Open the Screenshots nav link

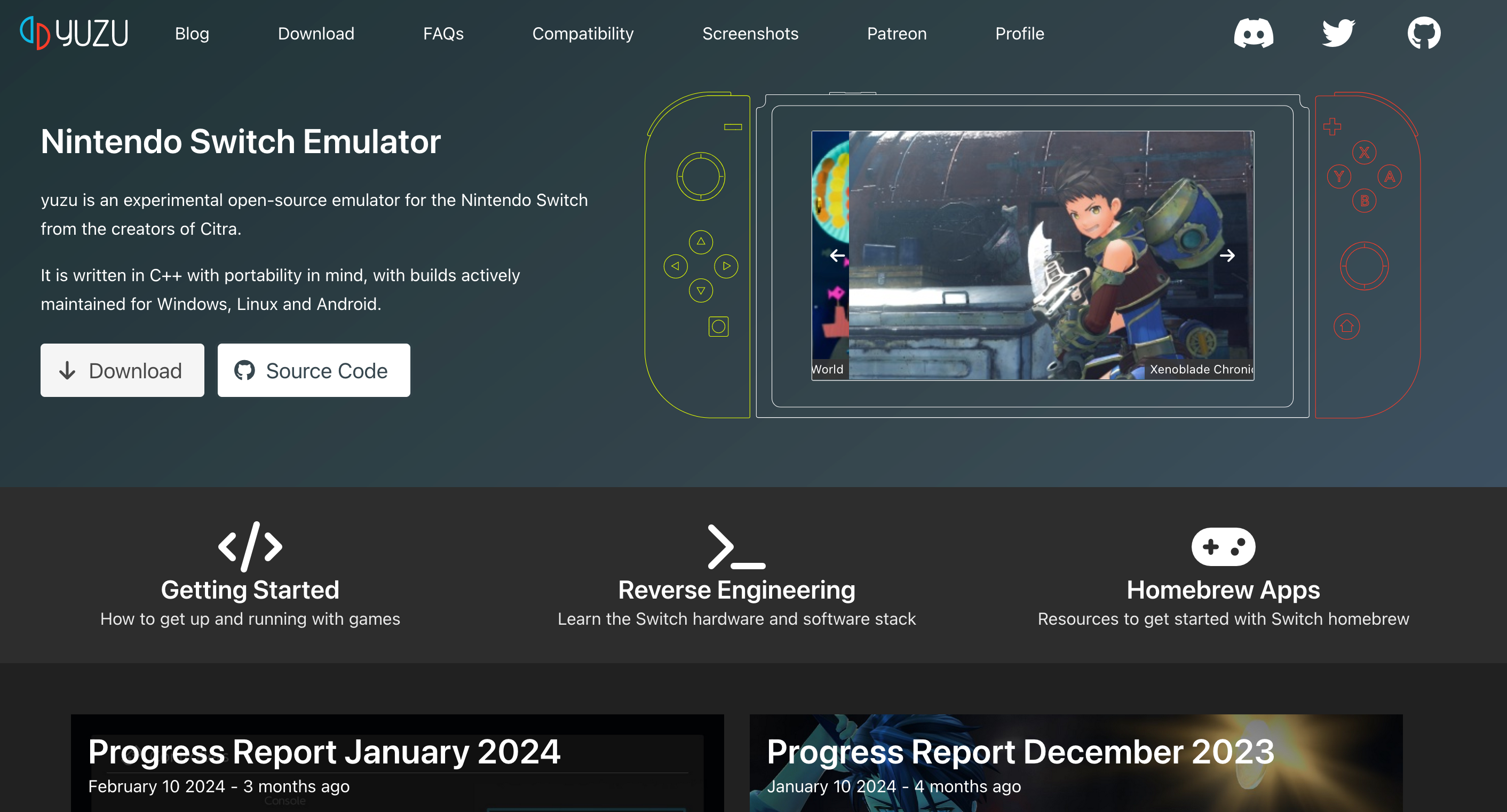click(x=750, y=34)
